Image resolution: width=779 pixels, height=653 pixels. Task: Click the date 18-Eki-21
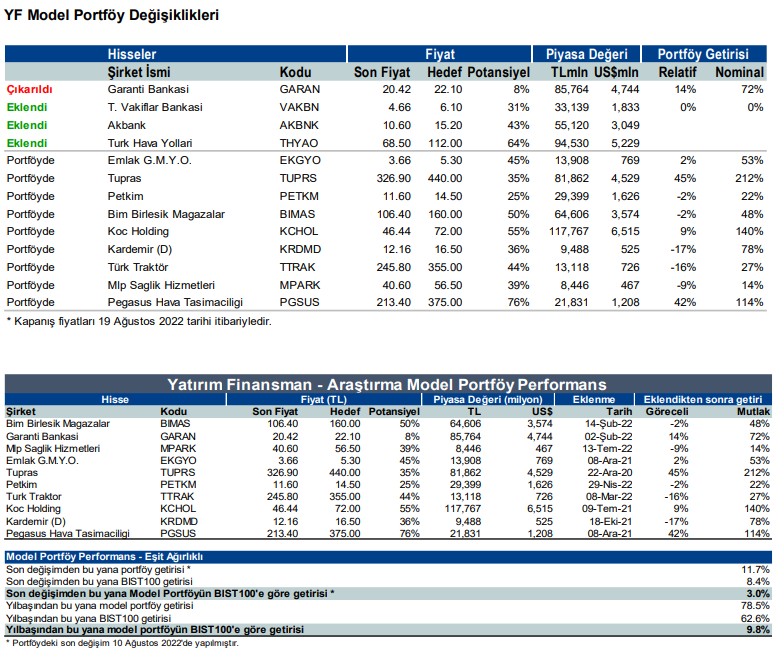click(611, 522)
